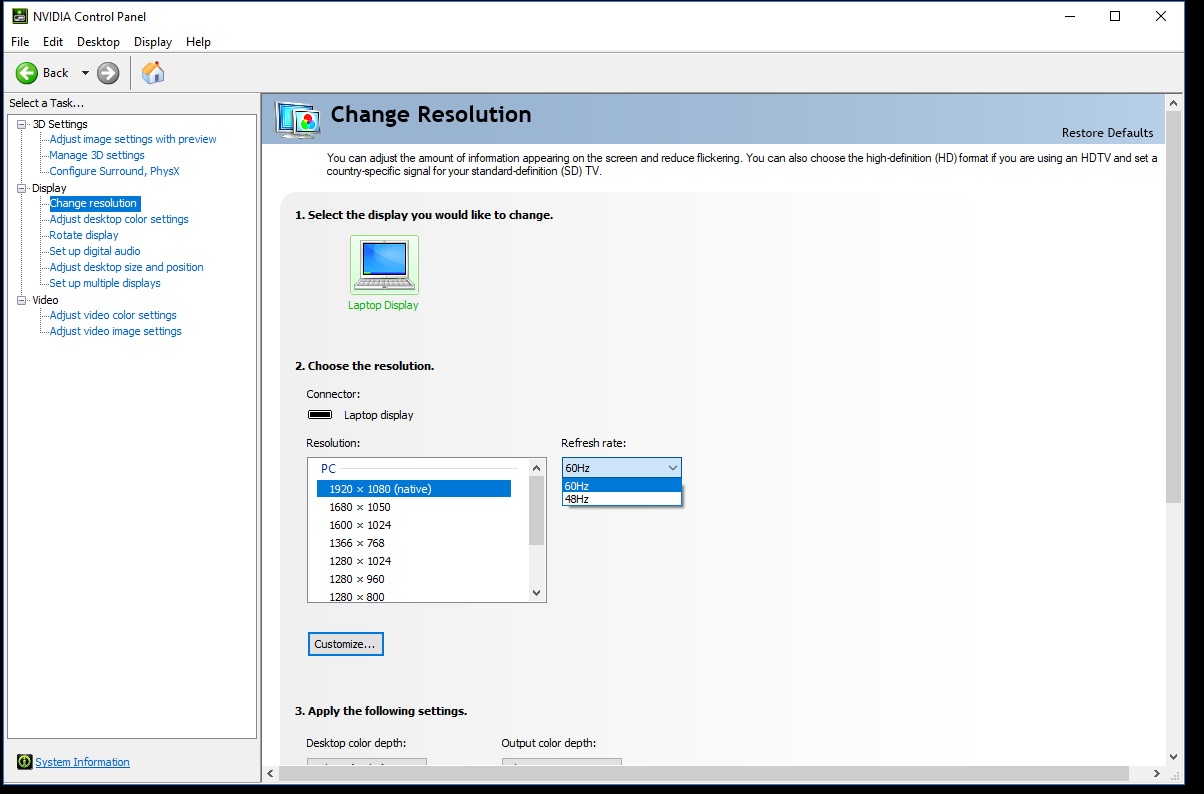1204x794 pixels.
Task: Open Manage 3D settings
Action: tap(97, 155)
